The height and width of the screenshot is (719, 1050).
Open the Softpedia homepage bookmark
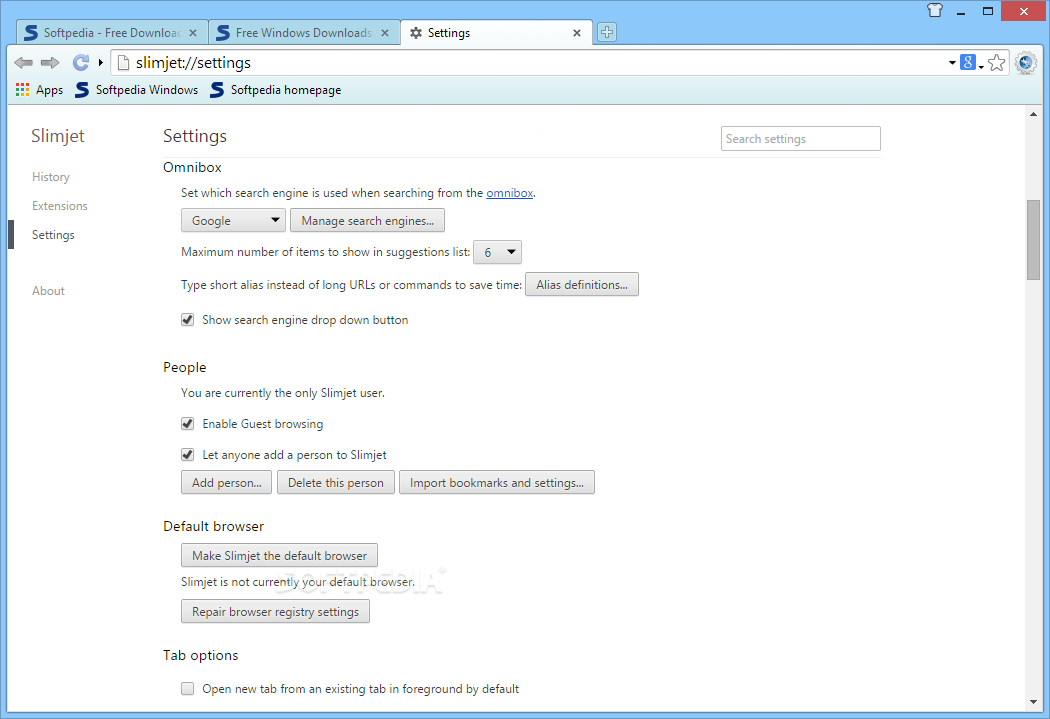(276, 90)
